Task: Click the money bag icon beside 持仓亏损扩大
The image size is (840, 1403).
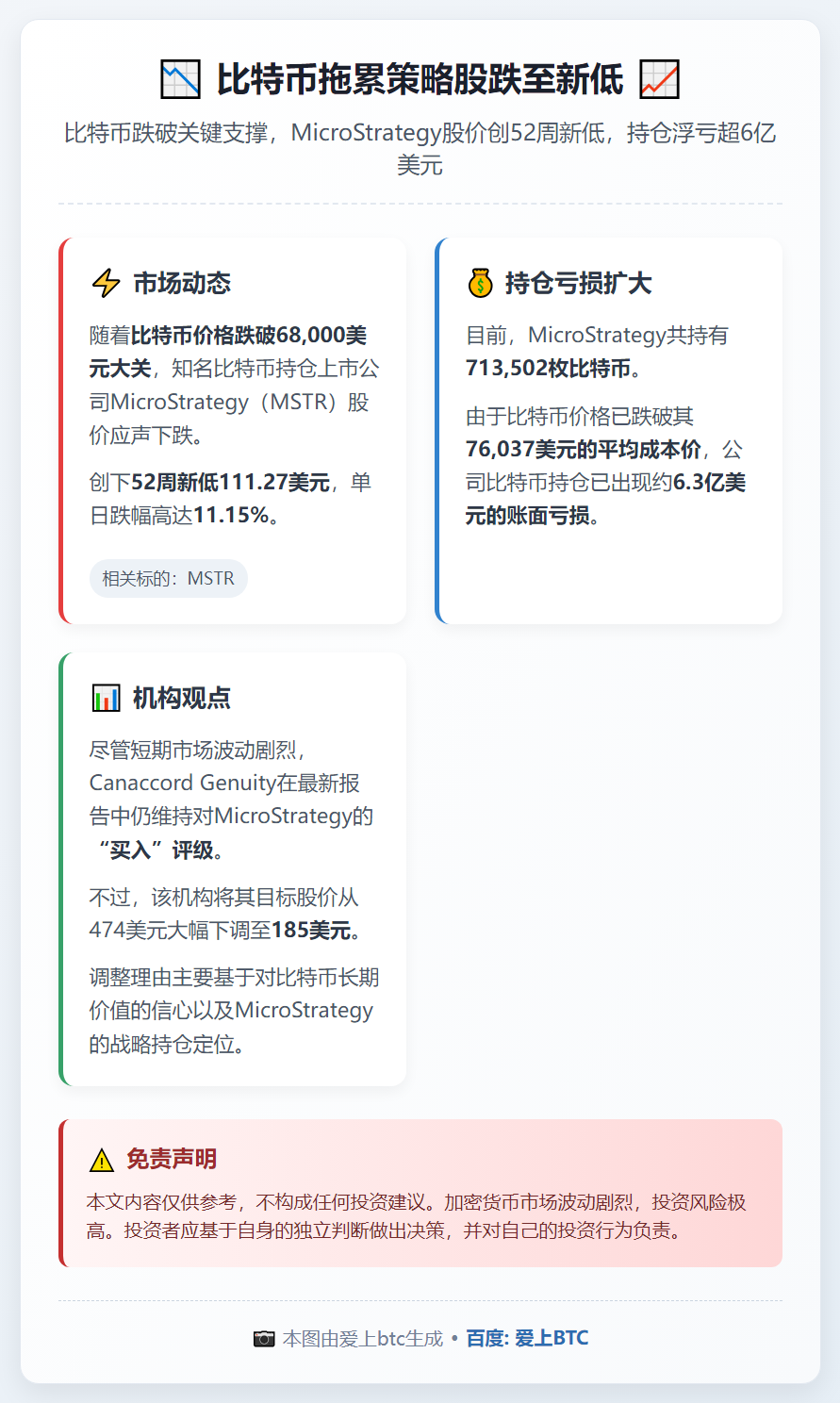Action: tap(481, 283)
